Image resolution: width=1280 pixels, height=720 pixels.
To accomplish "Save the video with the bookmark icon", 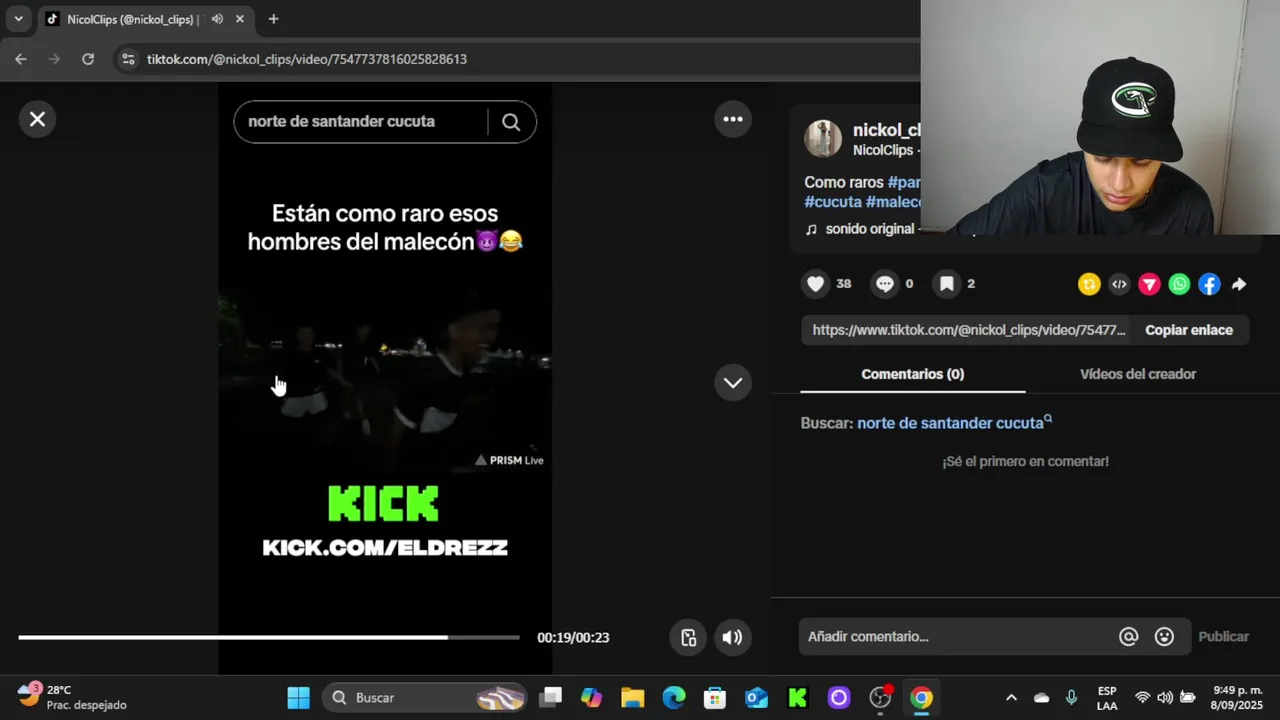I will tap(946, 284).
